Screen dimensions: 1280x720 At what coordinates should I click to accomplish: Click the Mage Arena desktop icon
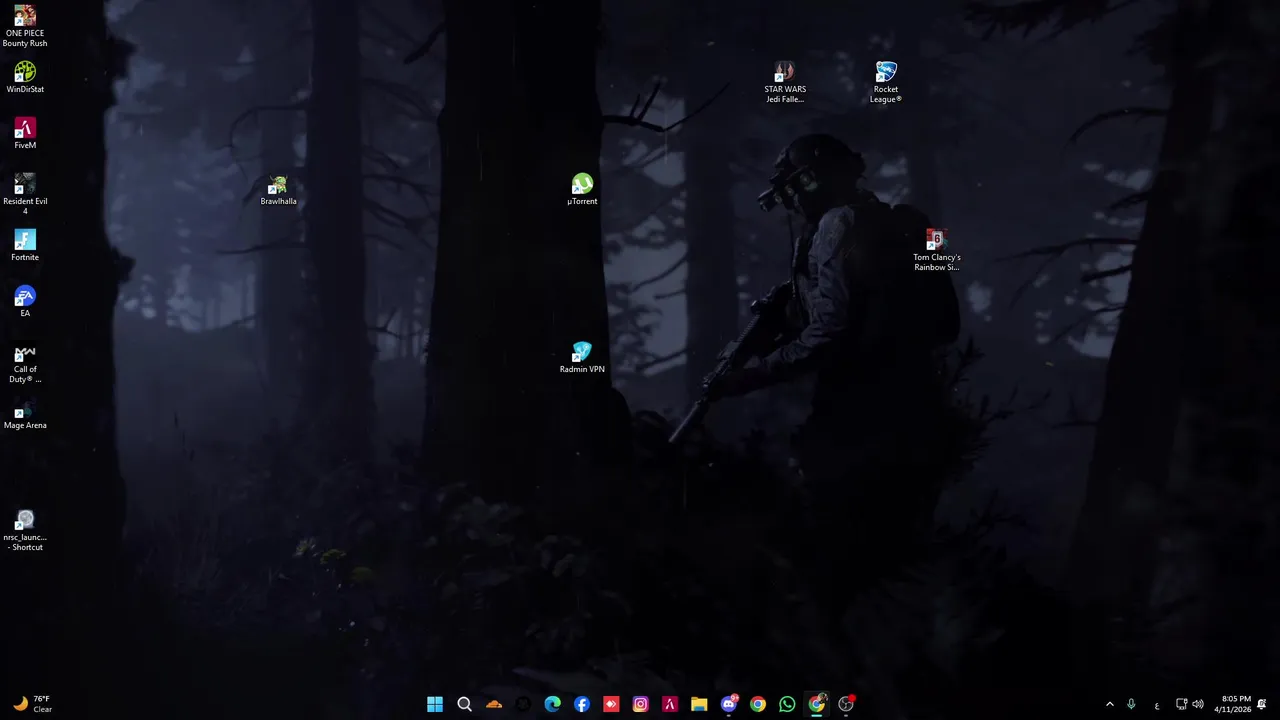pyautogui.click(x=25, y=414)
